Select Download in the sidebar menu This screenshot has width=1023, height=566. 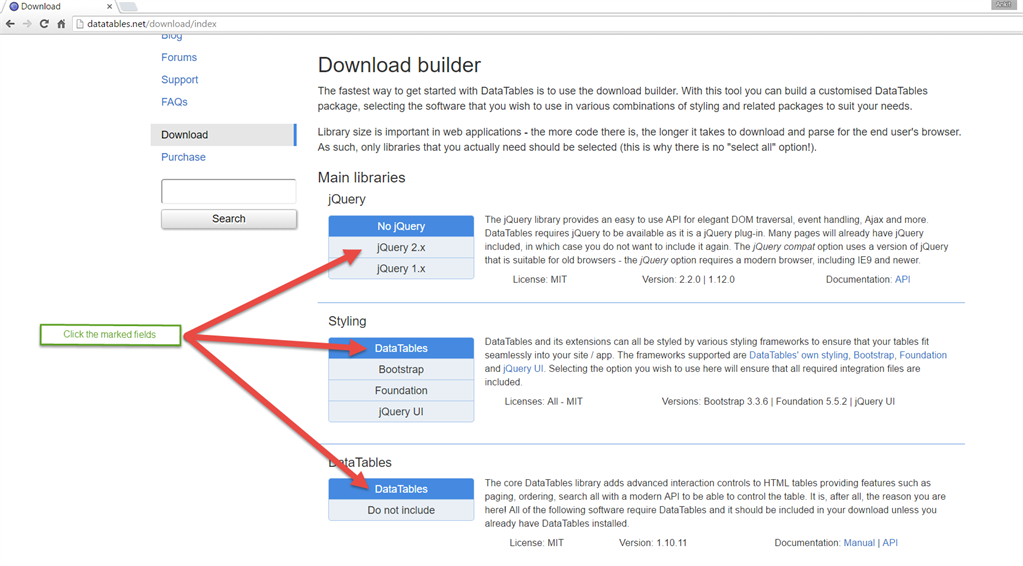tap(223, 134)
